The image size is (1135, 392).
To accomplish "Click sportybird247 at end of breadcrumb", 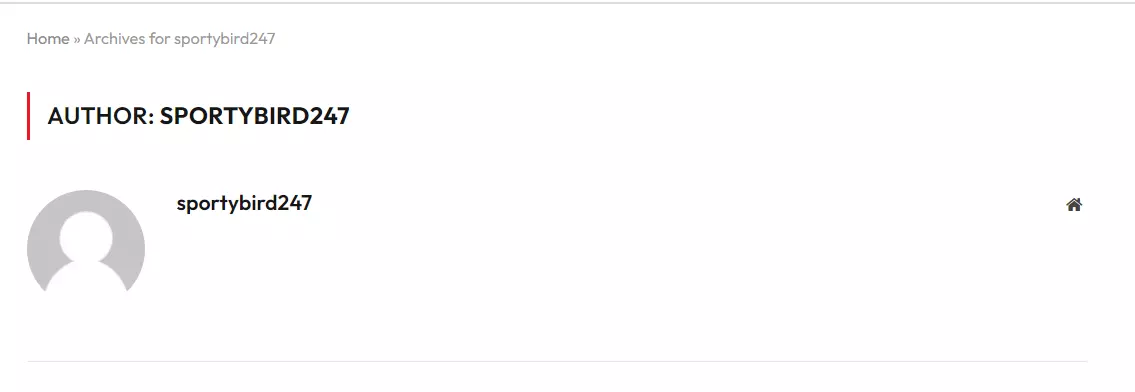I will 224,39.
